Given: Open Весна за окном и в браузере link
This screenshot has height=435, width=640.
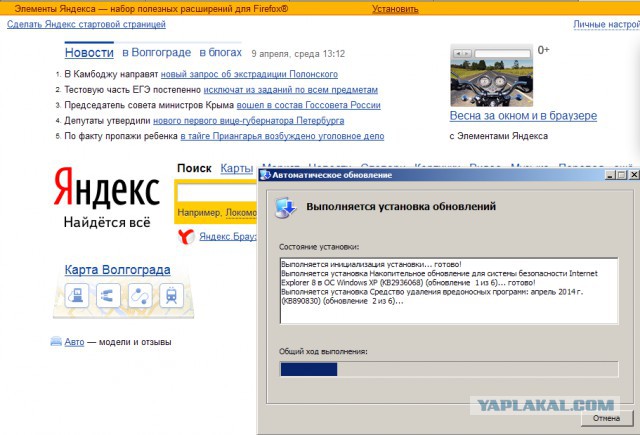Looking at the screenshot, I should [x=523, y=116].
